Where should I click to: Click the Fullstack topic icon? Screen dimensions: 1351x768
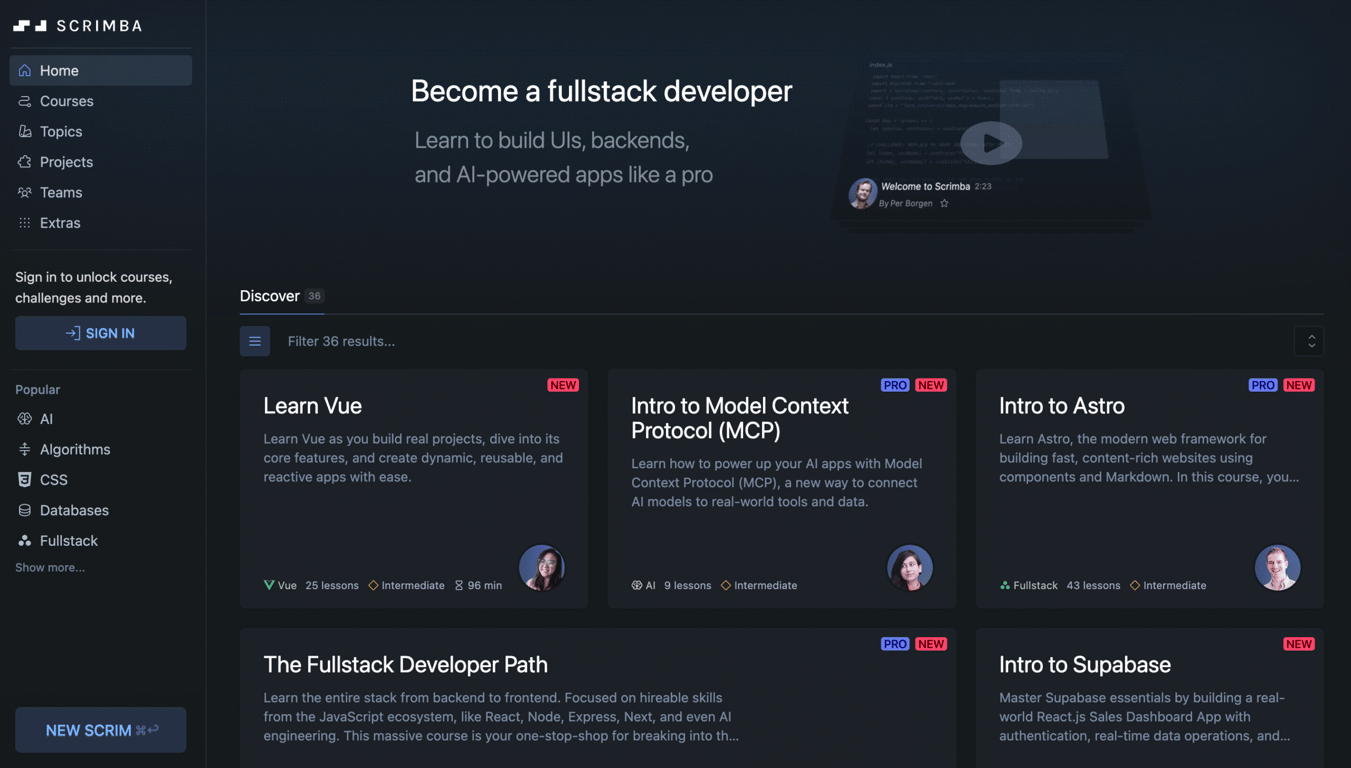click(23, 540)
